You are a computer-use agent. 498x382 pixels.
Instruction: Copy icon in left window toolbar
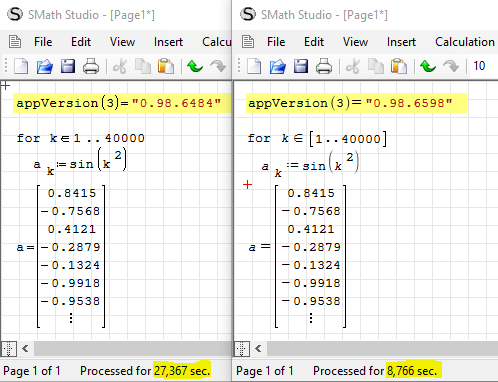point(143,66)
